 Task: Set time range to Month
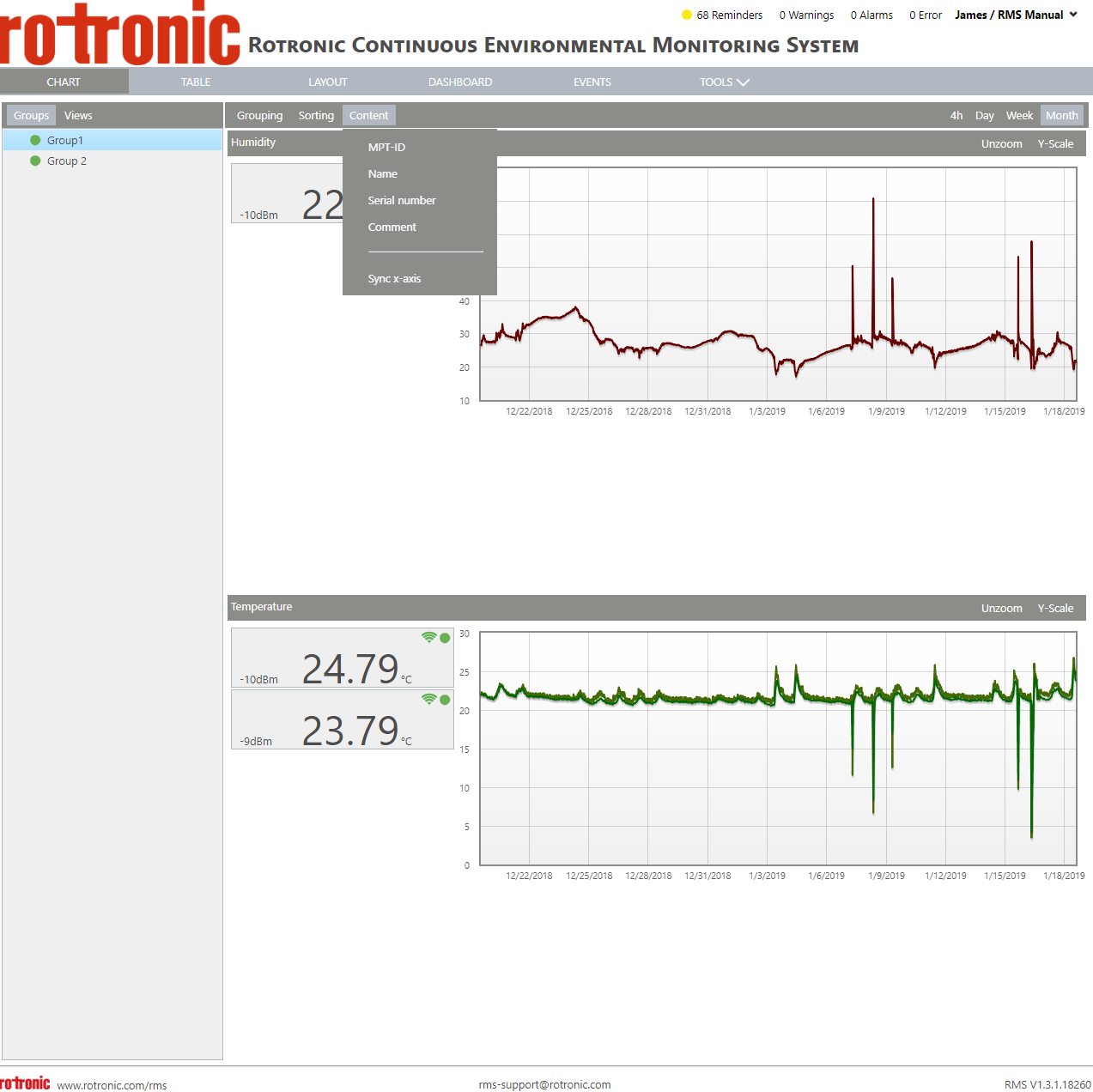pos(1062,116)
